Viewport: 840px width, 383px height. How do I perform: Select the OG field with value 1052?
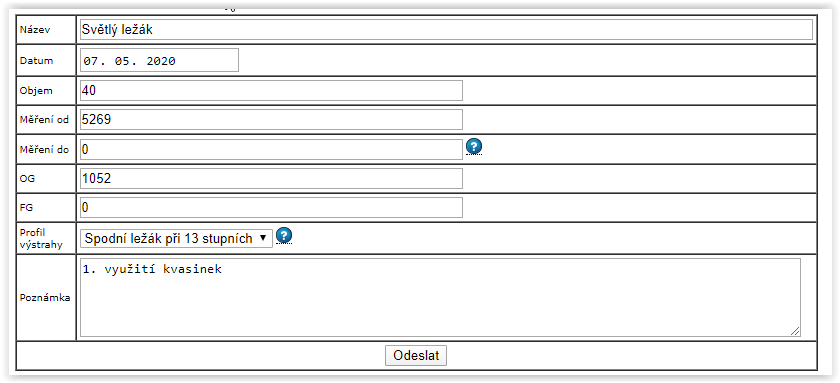point(271,178)
